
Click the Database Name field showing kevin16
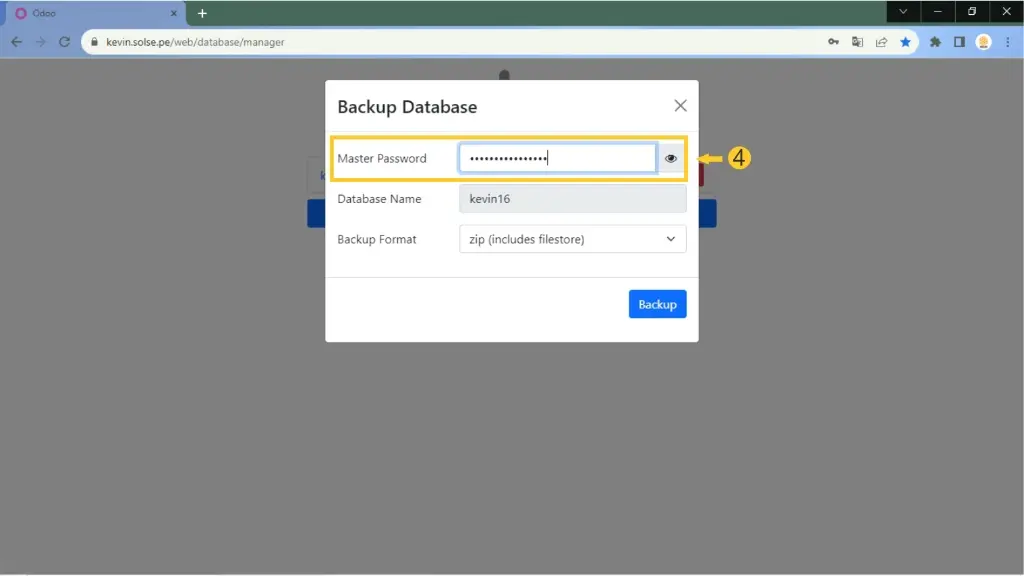point(572,199)
